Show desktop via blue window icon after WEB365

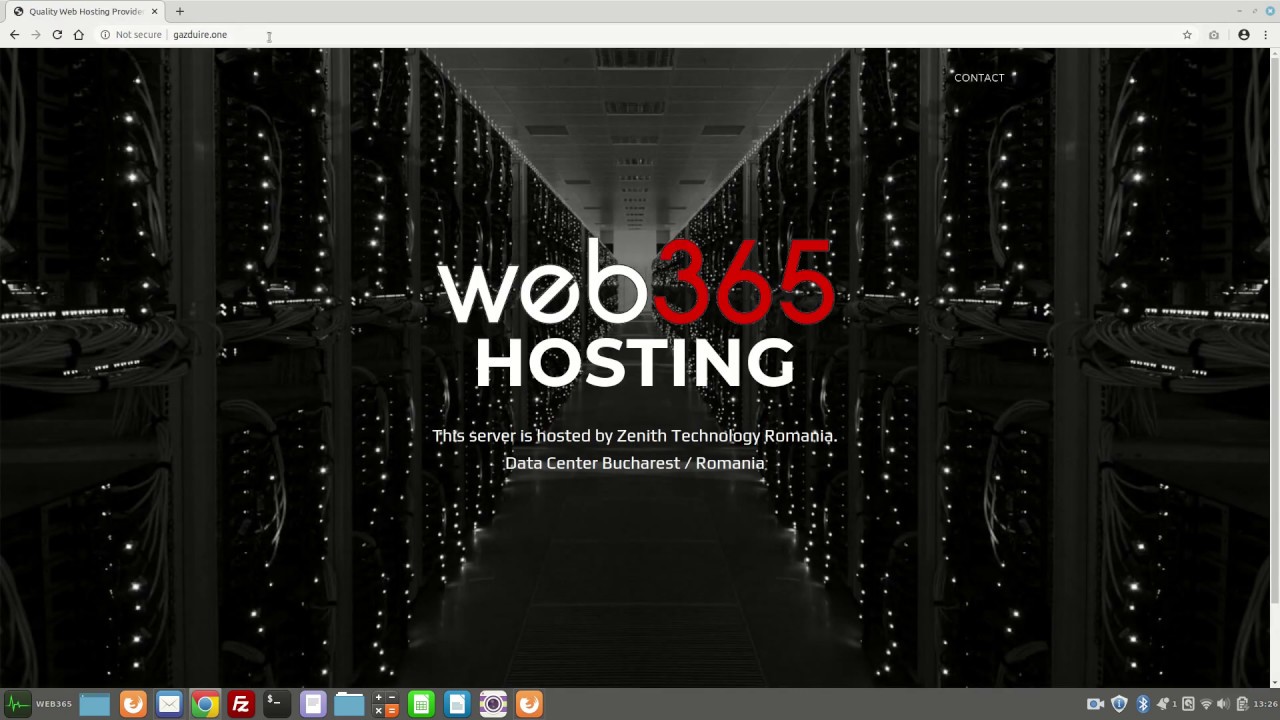click(x=95, y=704)
